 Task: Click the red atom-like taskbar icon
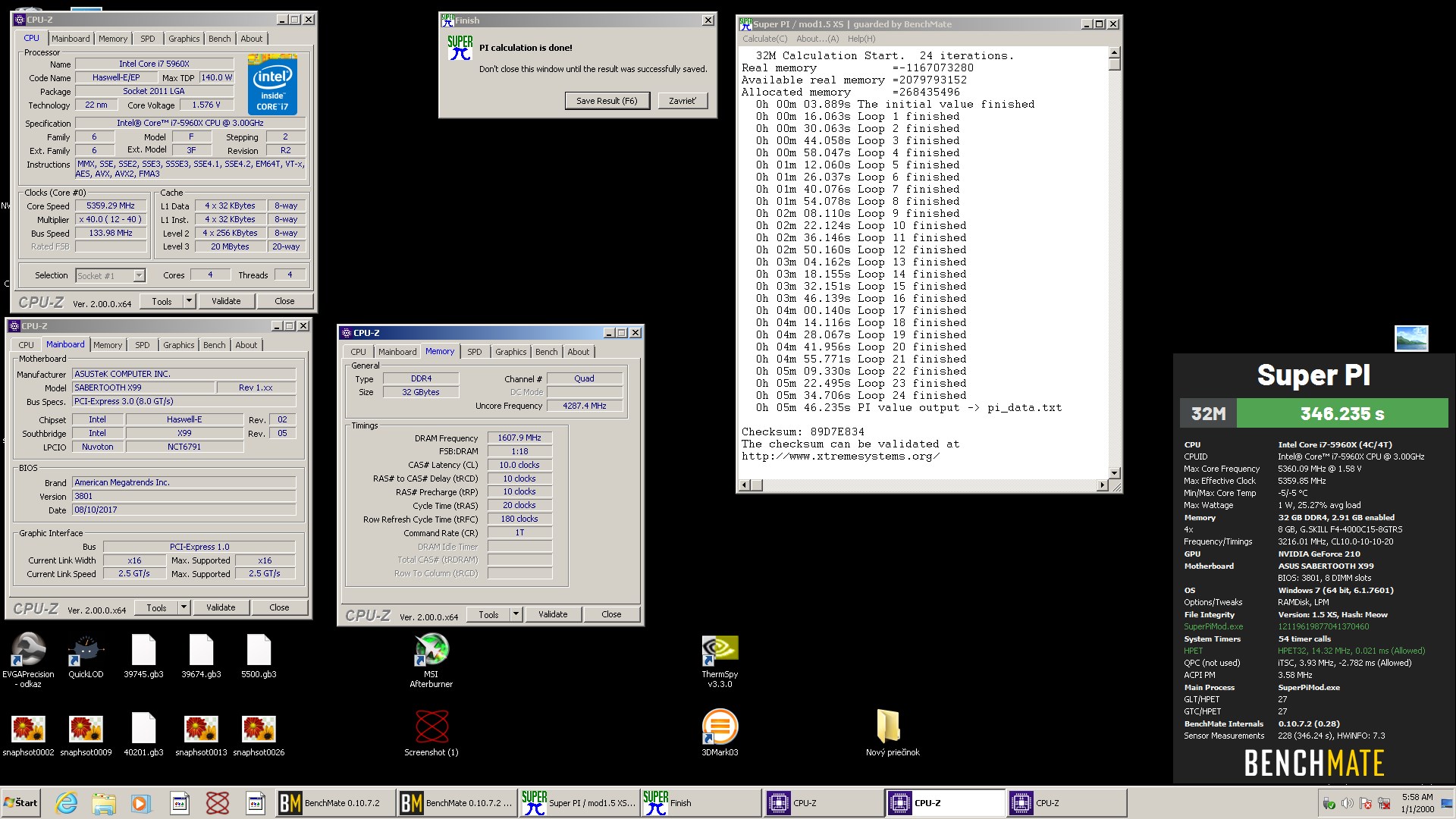(x=218, y=802)
